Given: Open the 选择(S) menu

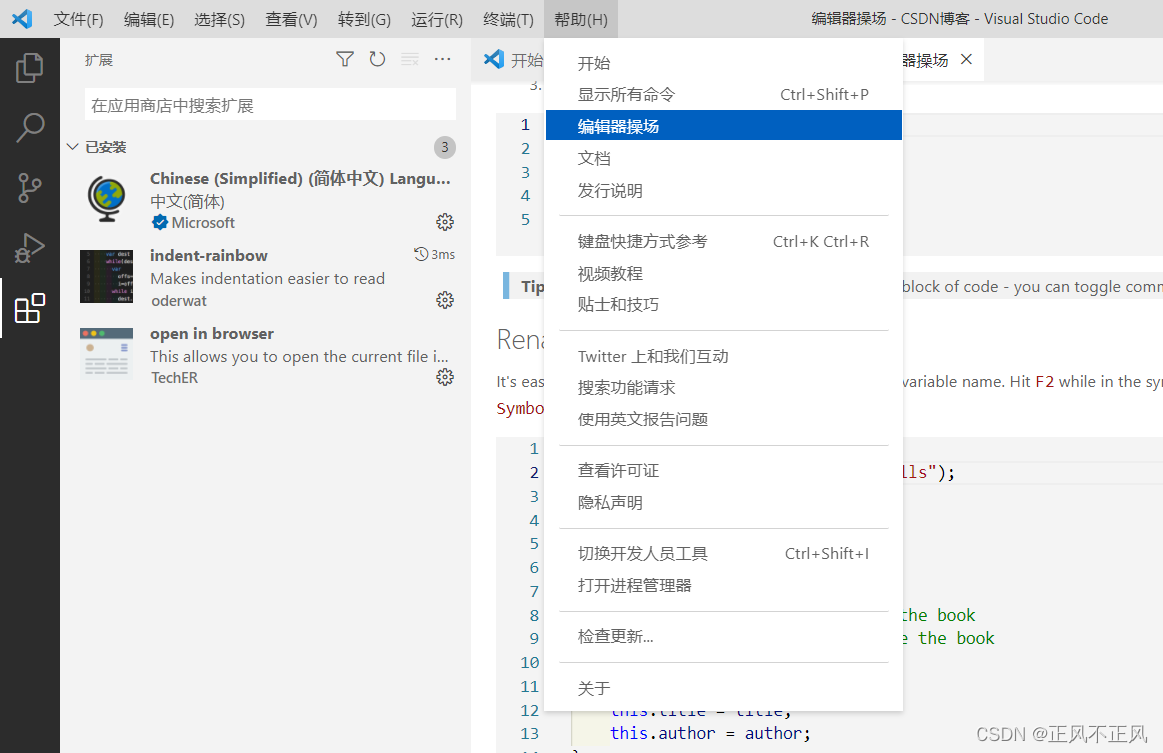Looking at the screenshot, I should pos(220,19).
